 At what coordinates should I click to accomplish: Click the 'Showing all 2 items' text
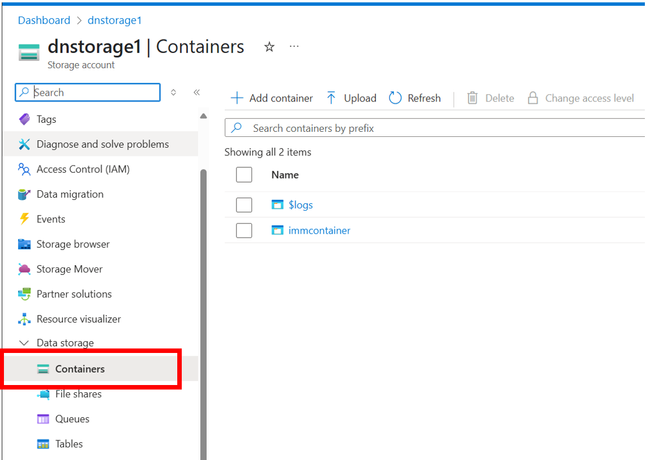[268, 152]
